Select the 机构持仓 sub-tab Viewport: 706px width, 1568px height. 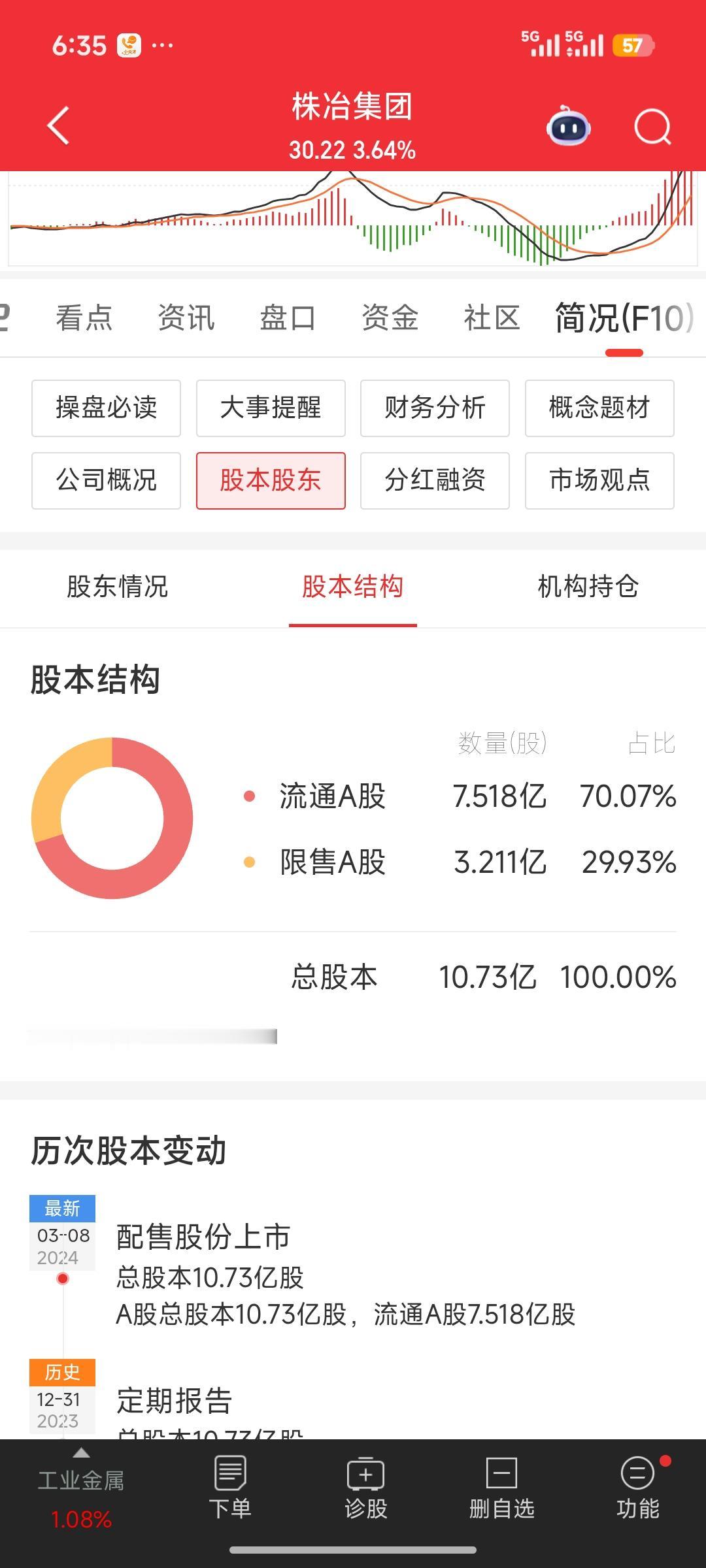tap(588, 587)
